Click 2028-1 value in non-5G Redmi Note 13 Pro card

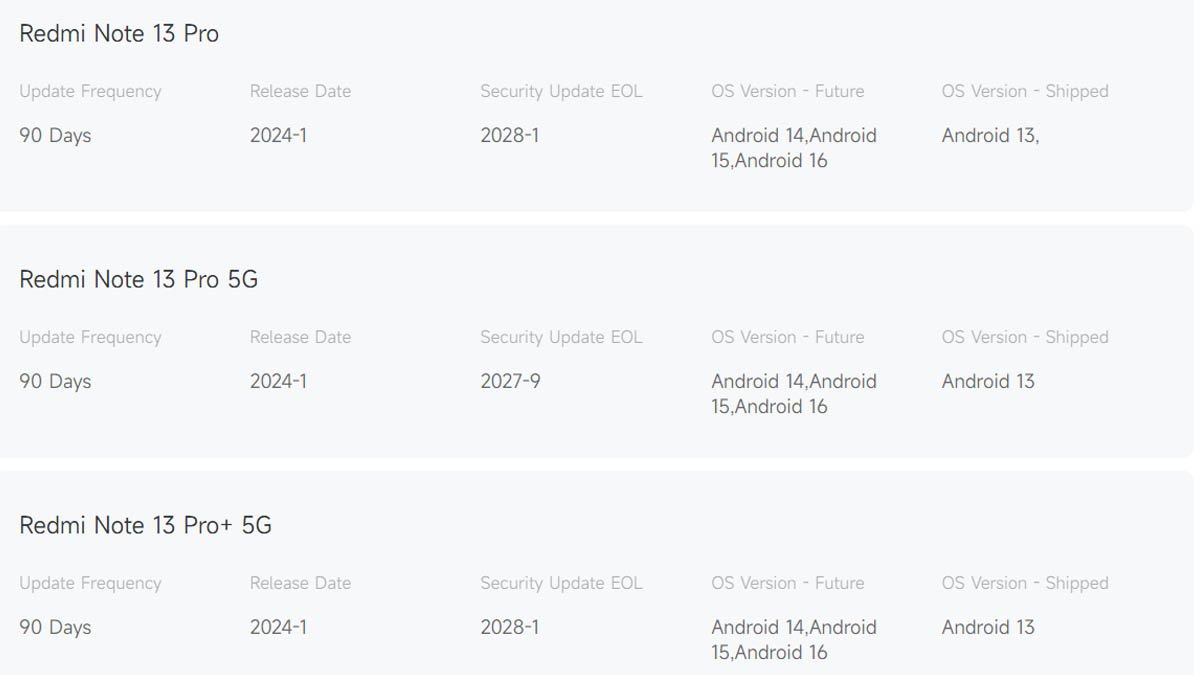tap(509, 135)
